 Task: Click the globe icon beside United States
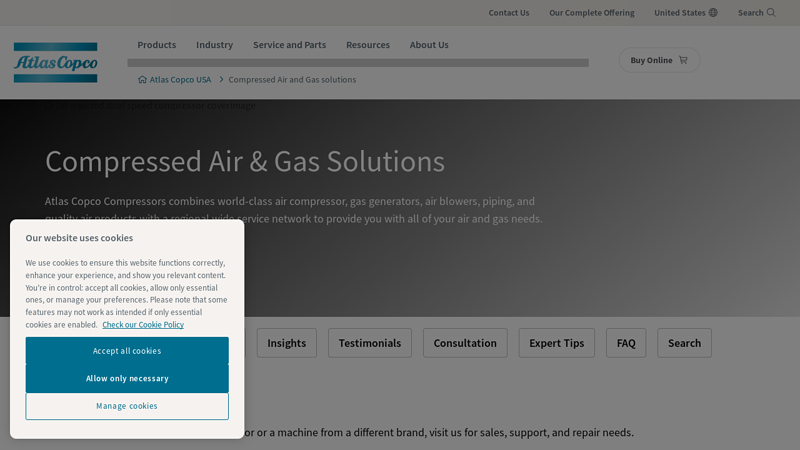pyautogui.click(x=713, y=13)
